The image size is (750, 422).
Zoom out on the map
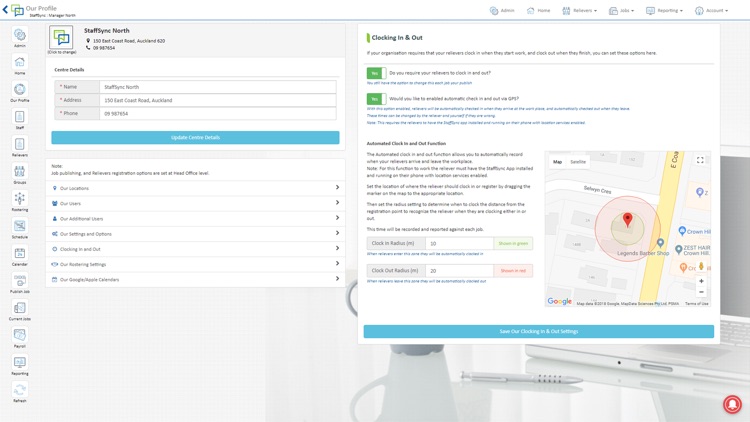pos(701,292)
